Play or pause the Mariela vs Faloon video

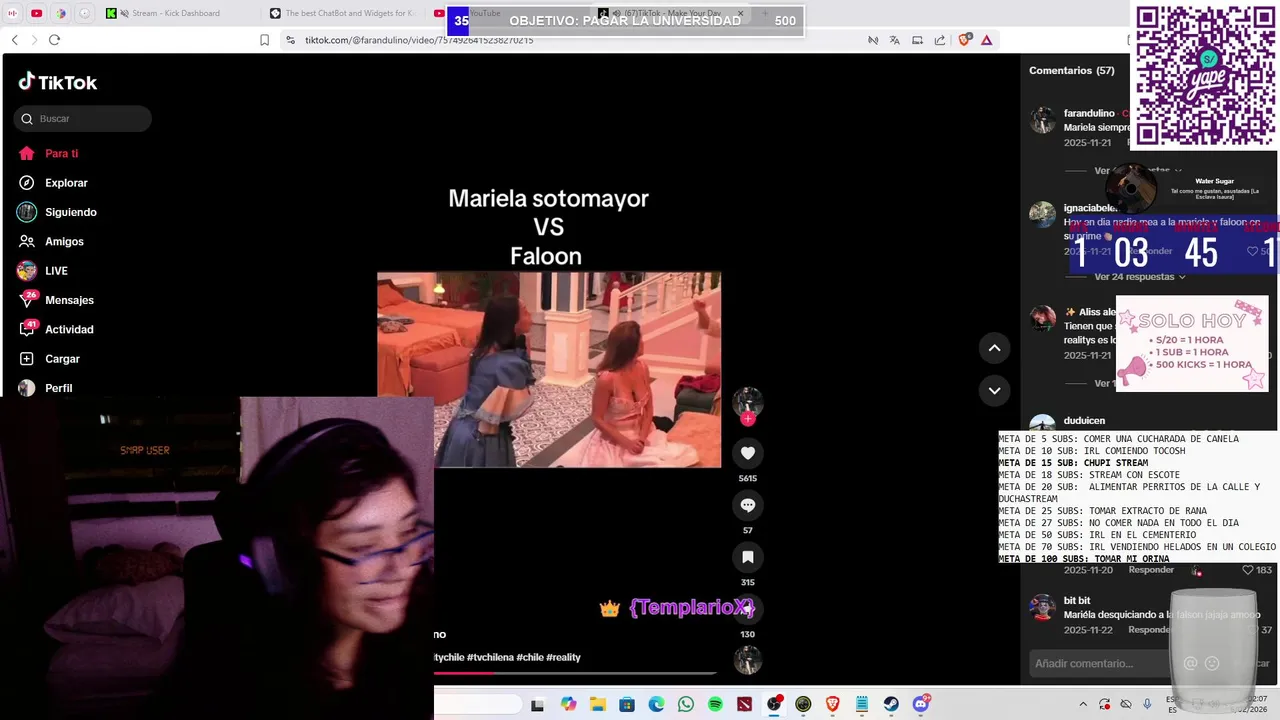pos(549,369)
